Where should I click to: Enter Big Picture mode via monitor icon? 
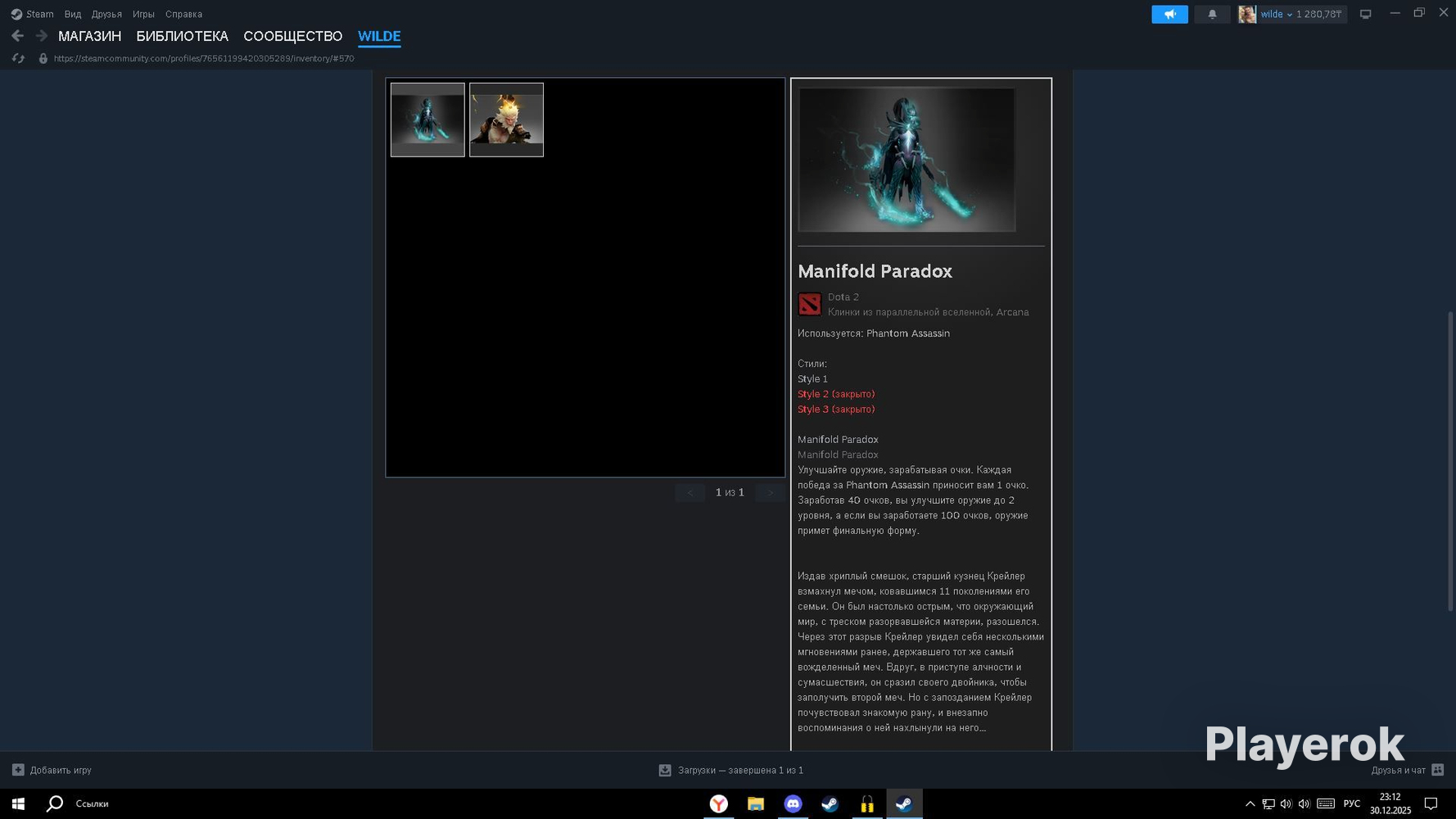tap(1365, 14)
